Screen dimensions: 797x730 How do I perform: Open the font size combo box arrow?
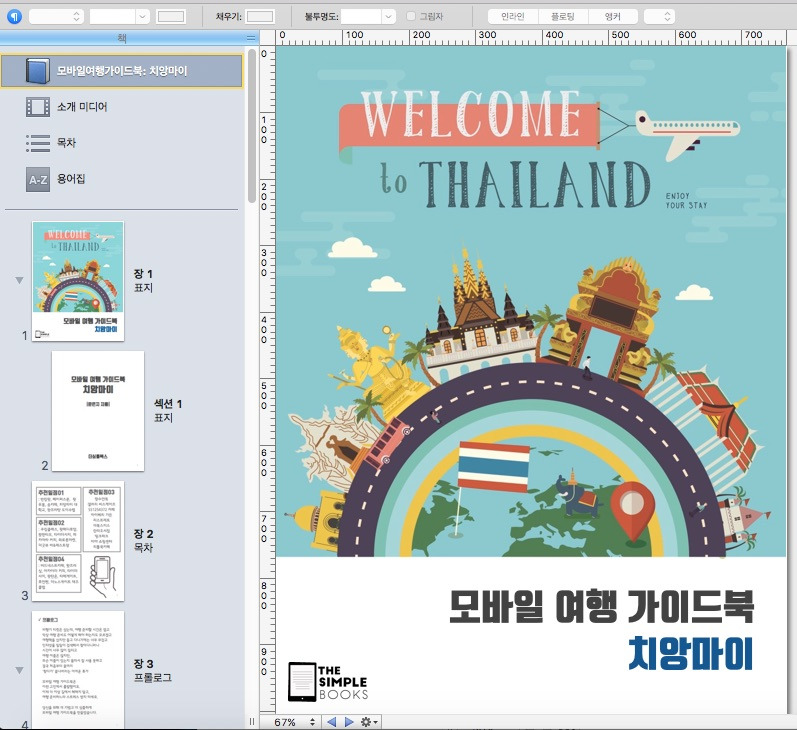pos(142,17)
